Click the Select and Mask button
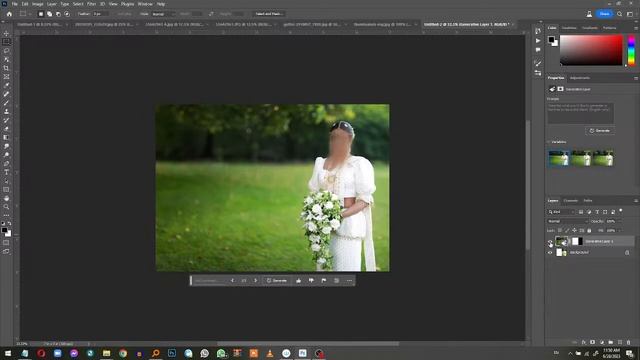This screenshot has width=640, height=360. 268,14
